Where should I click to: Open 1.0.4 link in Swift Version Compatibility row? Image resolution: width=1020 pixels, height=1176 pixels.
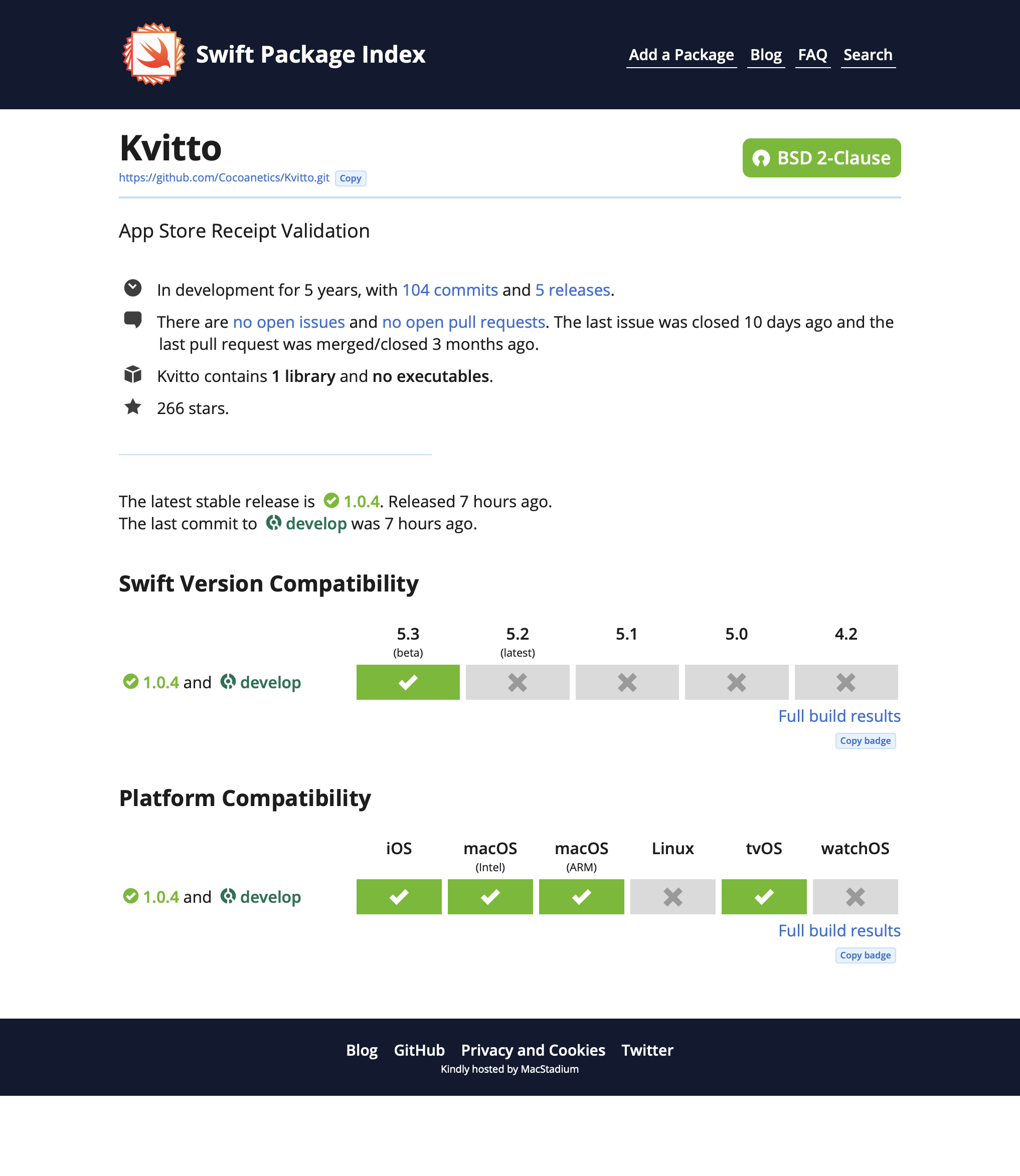click(161, 682)
